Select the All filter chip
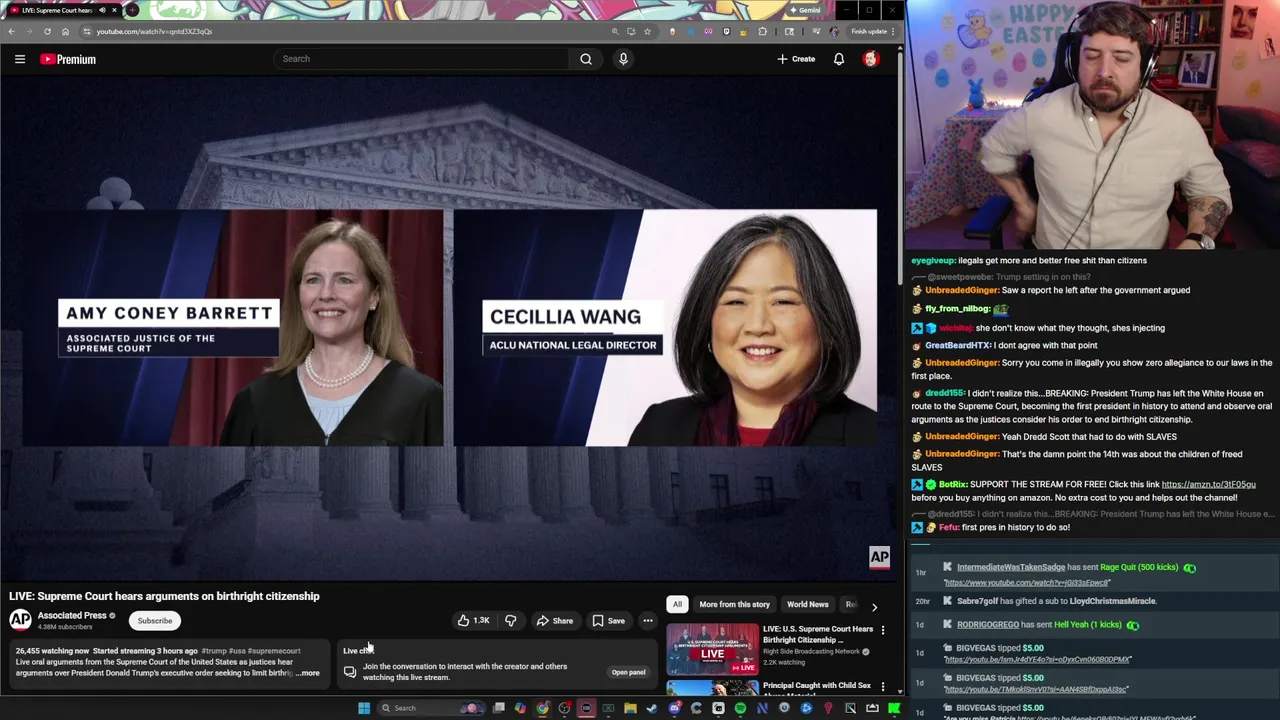Screen dimensions: 1280x720 coord(677,604)
